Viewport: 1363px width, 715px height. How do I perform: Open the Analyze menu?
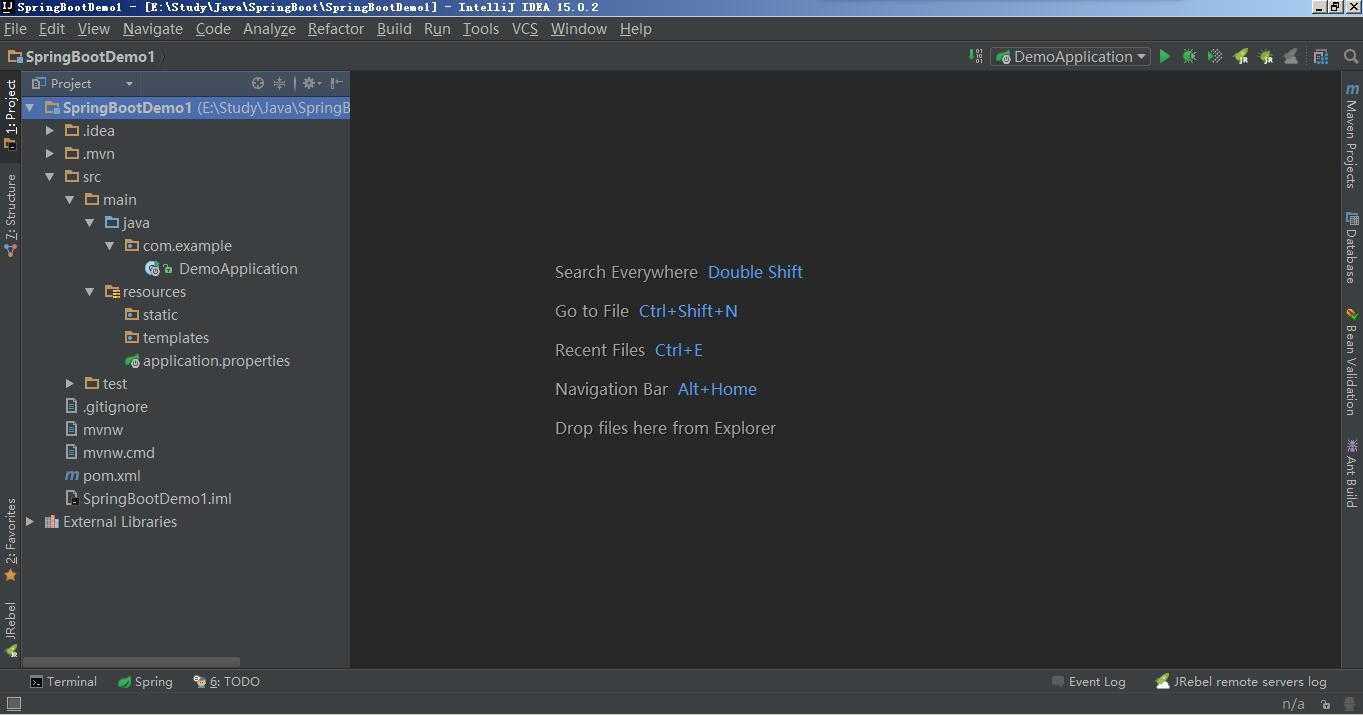(269, 29)
